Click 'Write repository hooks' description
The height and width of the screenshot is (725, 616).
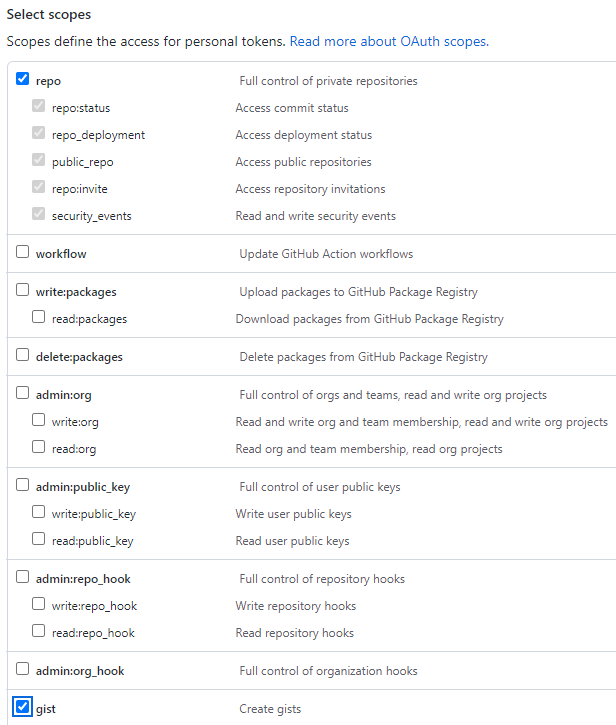click(x=296, y=606)
